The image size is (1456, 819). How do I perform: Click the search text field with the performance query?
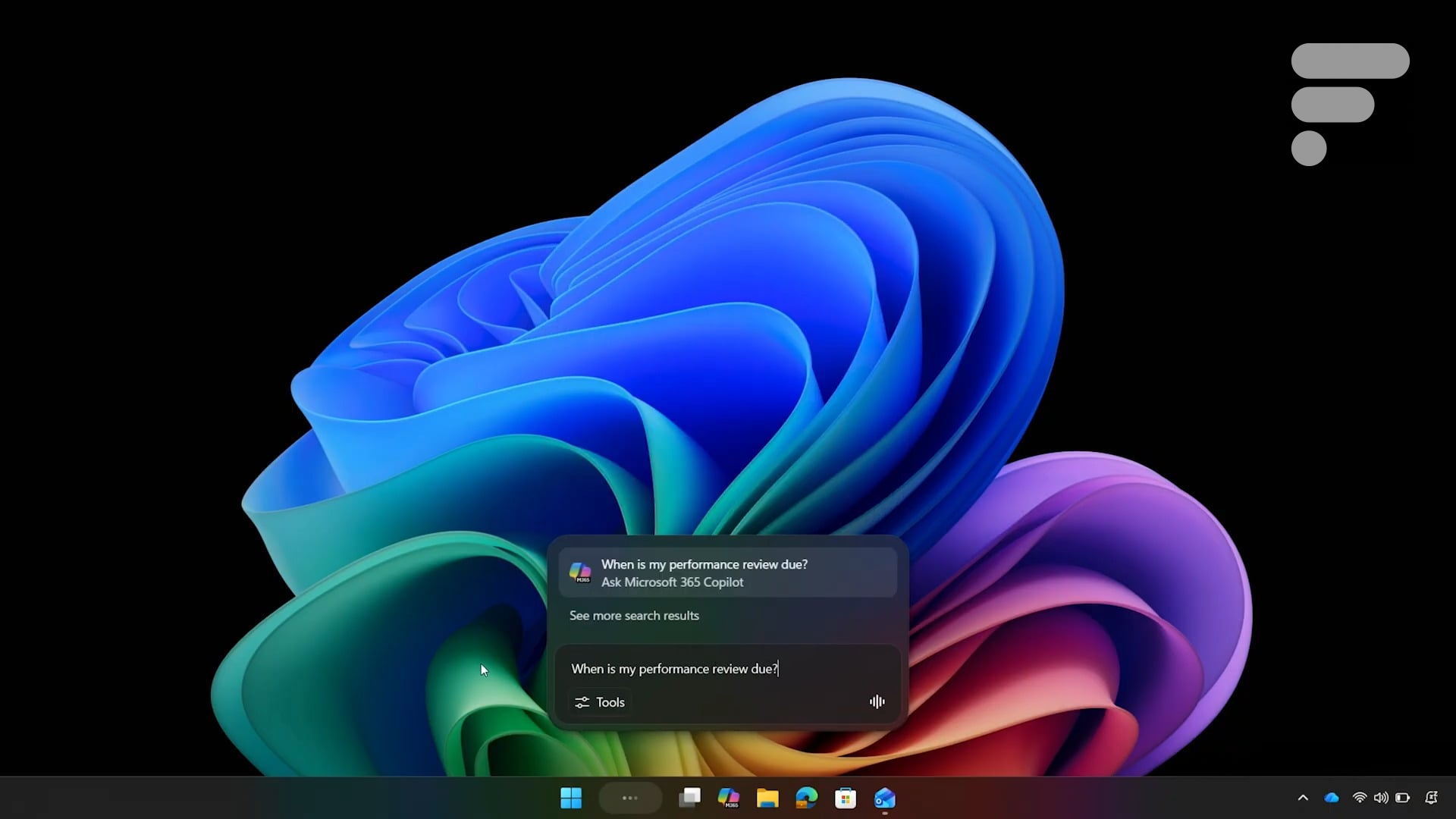click(x=713, y=669)
